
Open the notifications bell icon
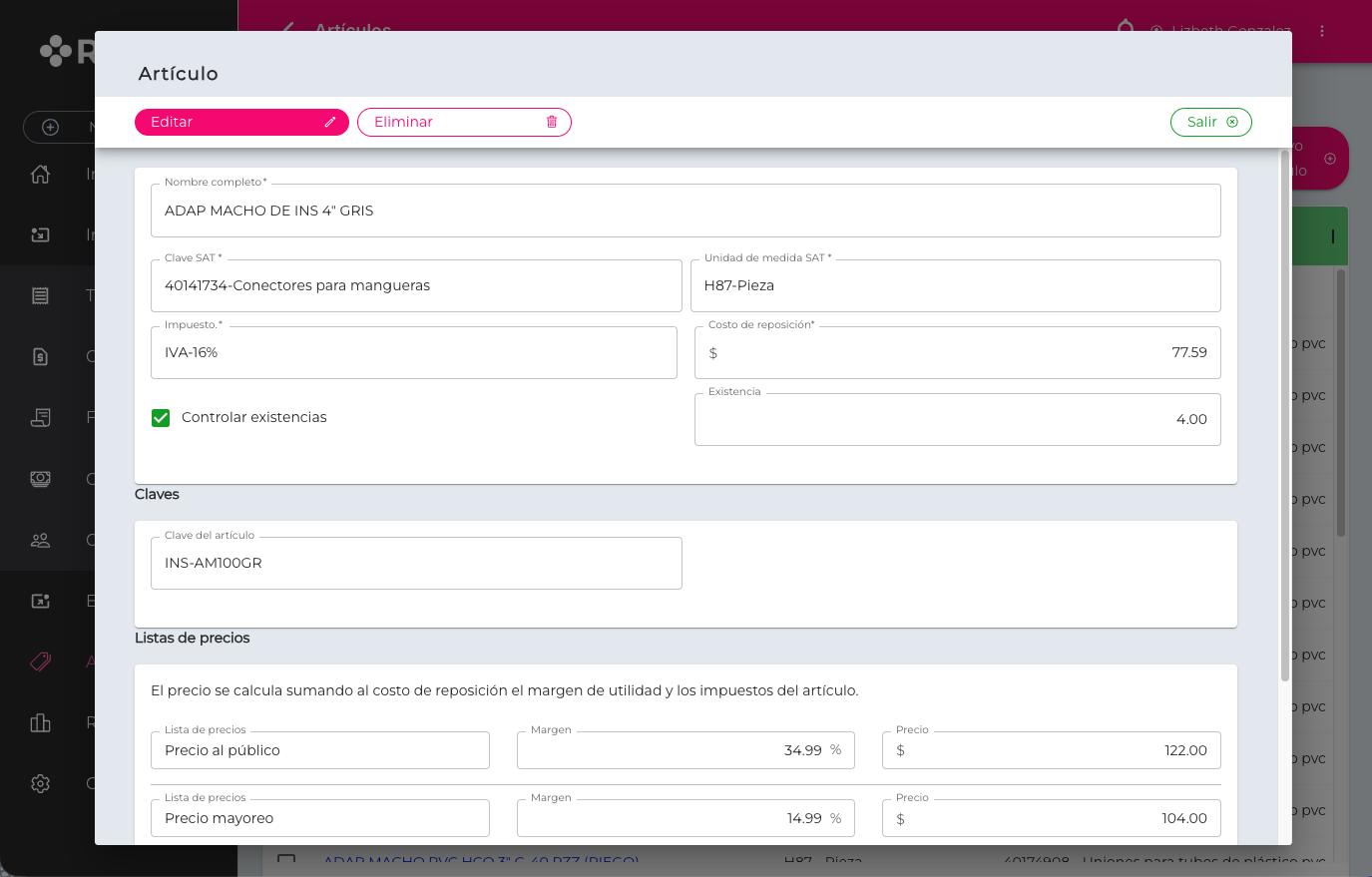(x=1125, y=30)
